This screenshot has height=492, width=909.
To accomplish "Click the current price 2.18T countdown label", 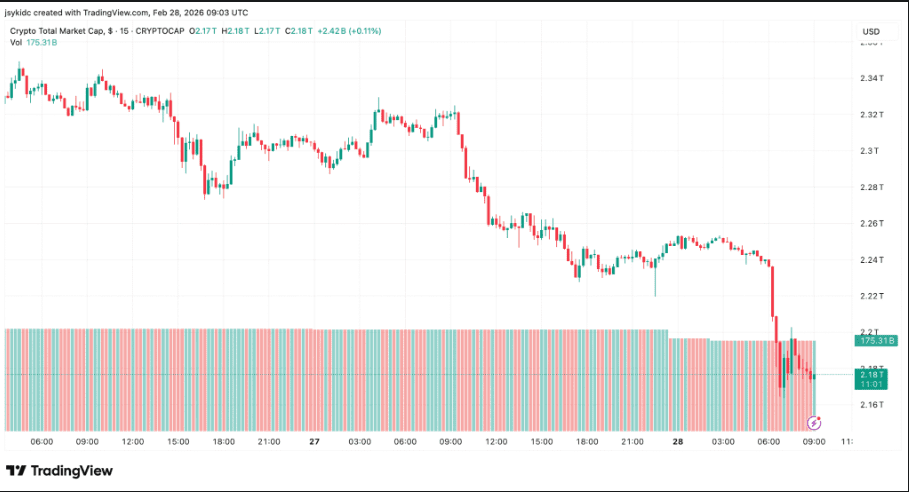I will pyautogui.click(x=872, y=377).
